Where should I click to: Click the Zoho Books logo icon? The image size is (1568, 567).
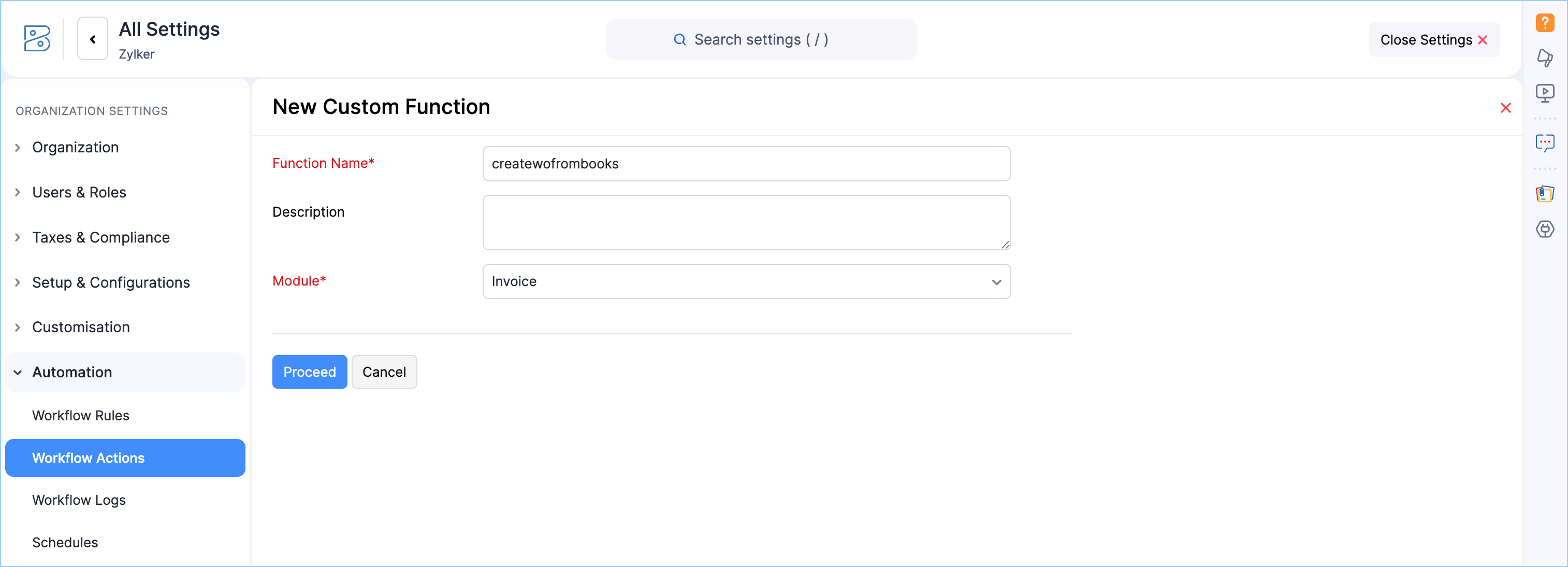point(37,38)
